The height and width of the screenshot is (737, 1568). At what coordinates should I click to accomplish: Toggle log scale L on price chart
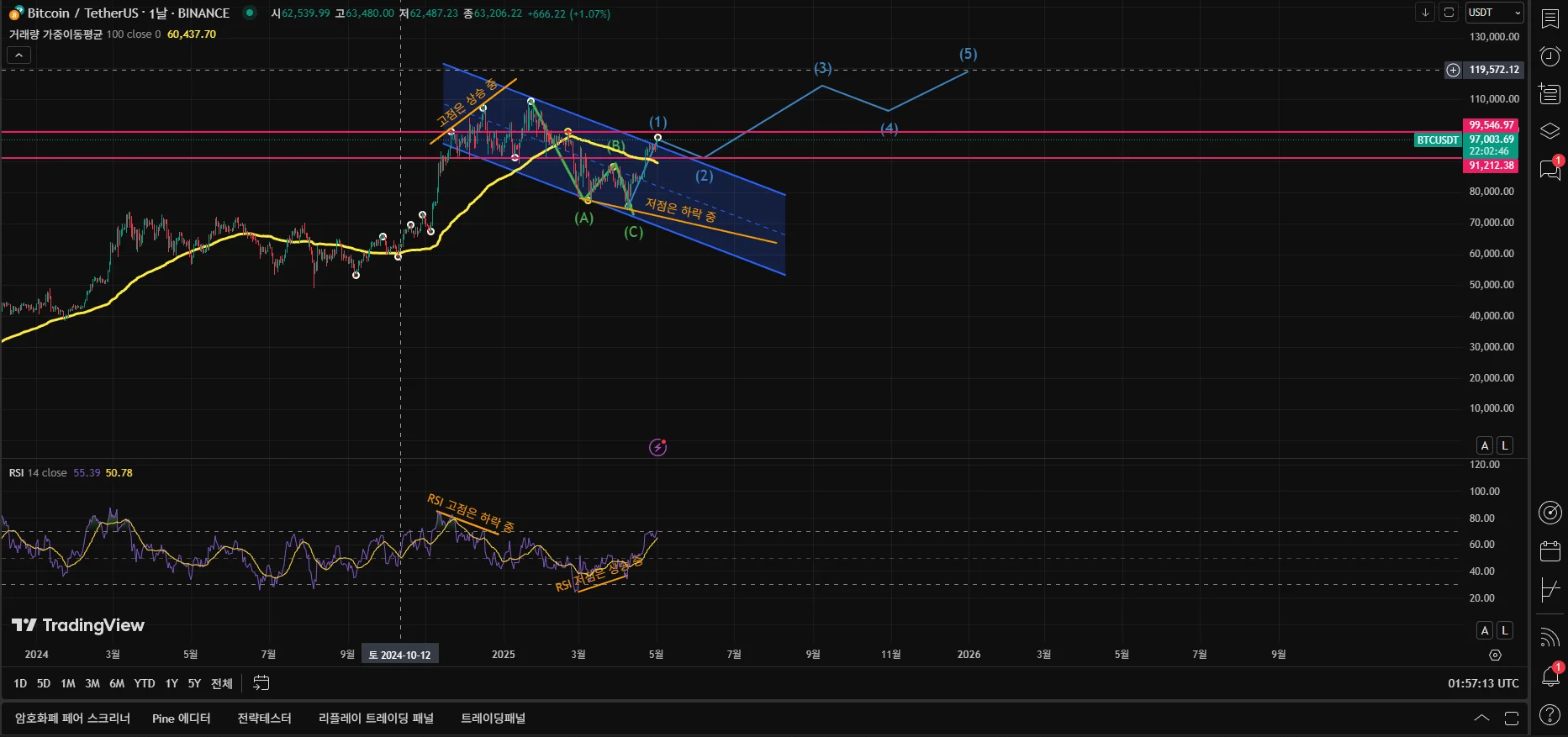coord(1505,445)
